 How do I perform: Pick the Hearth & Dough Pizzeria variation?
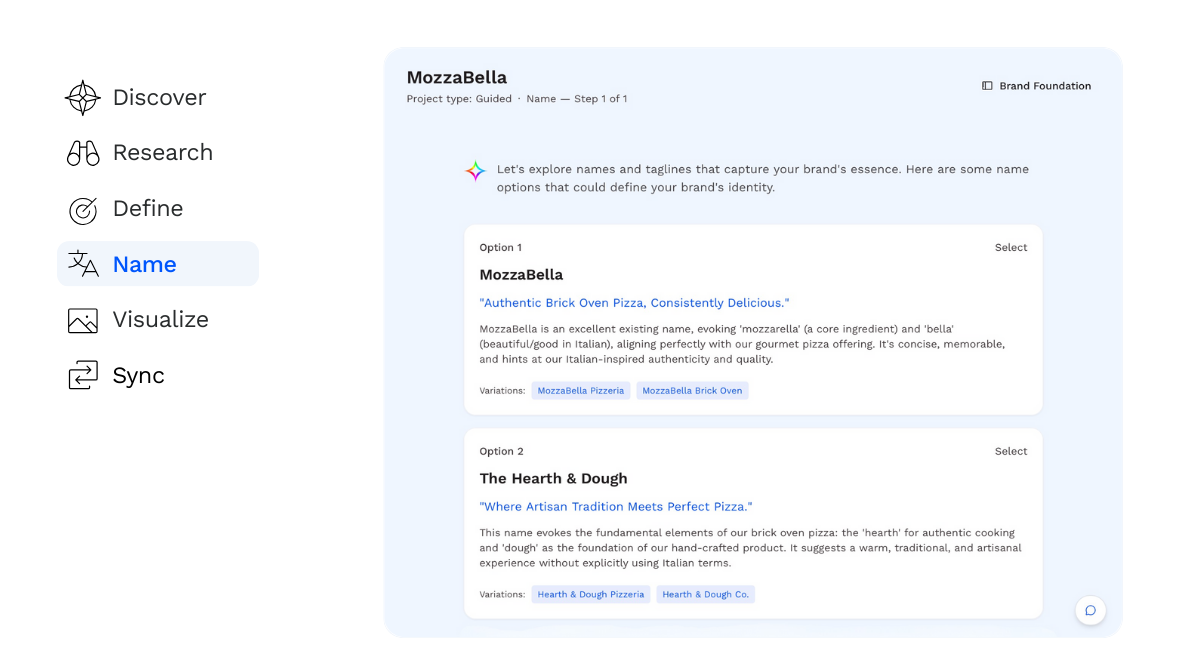pos(591,595)
